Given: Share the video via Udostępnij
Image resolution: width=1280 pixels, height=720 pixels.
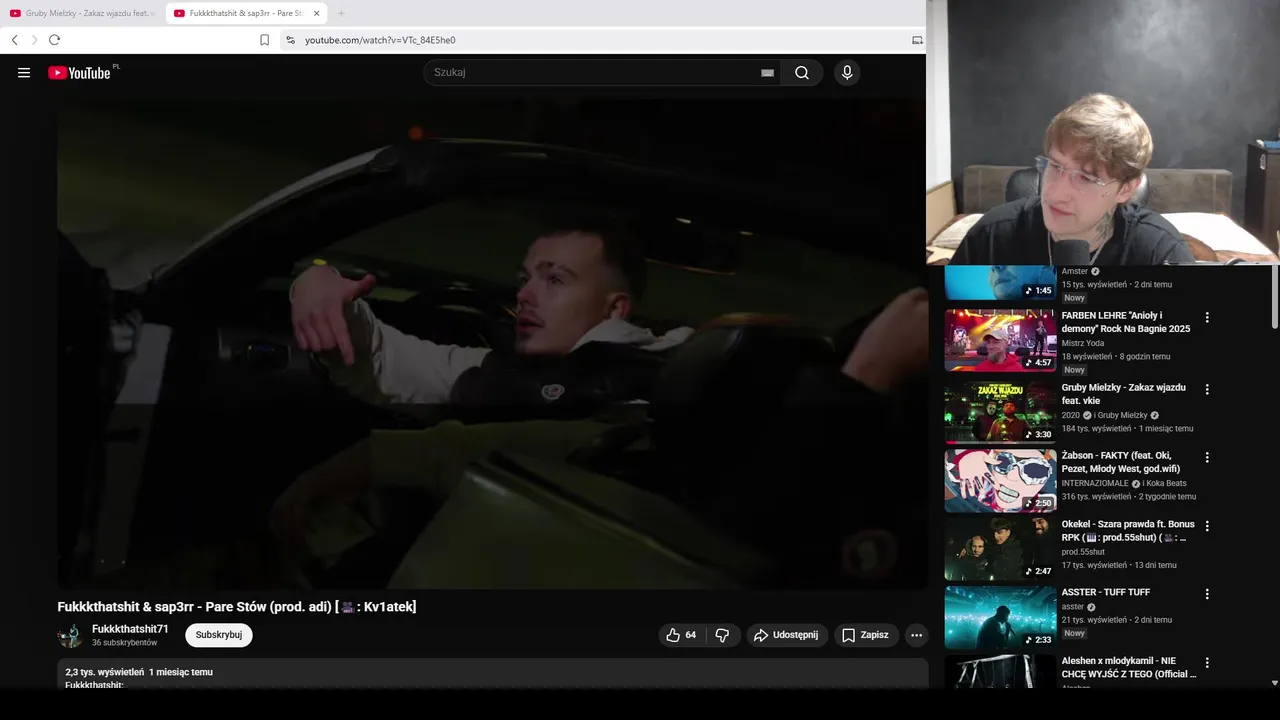Looking at the screenshot, I should [787, 635].
